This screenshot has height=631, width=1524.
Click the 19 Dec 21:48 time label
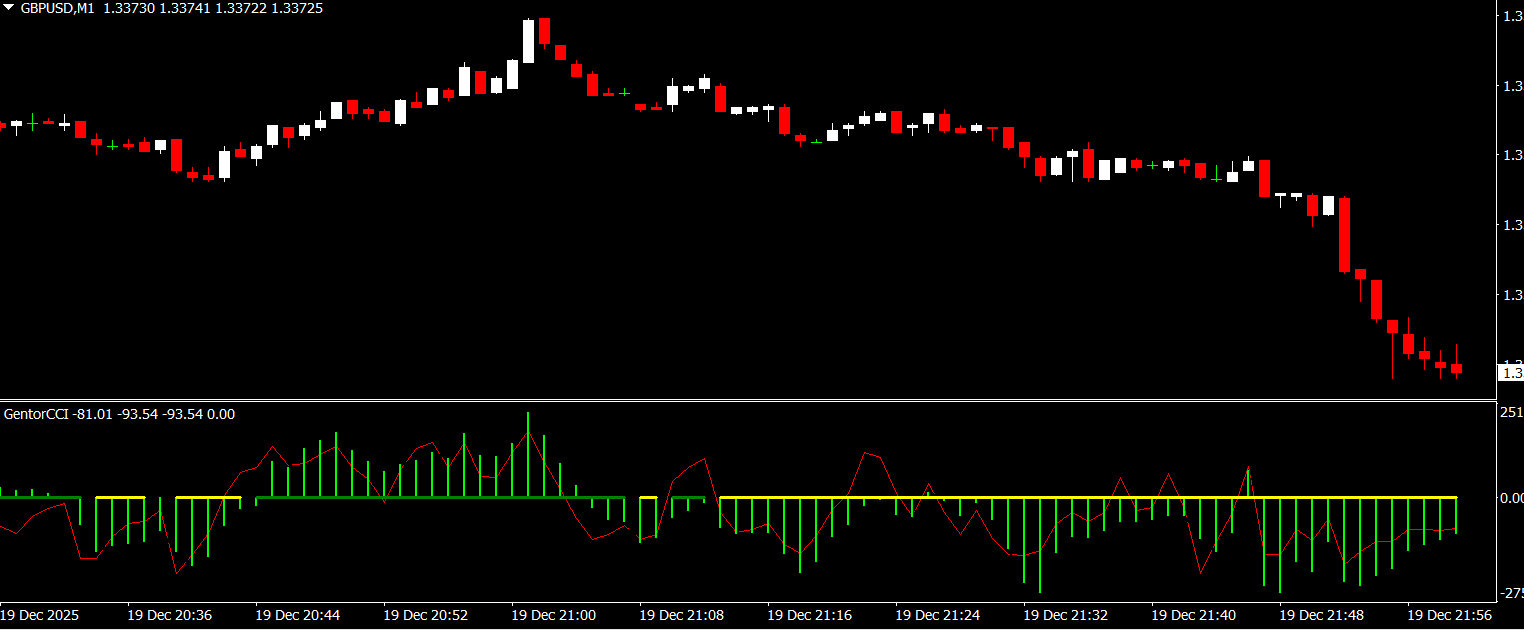(x=1320, y=615)
